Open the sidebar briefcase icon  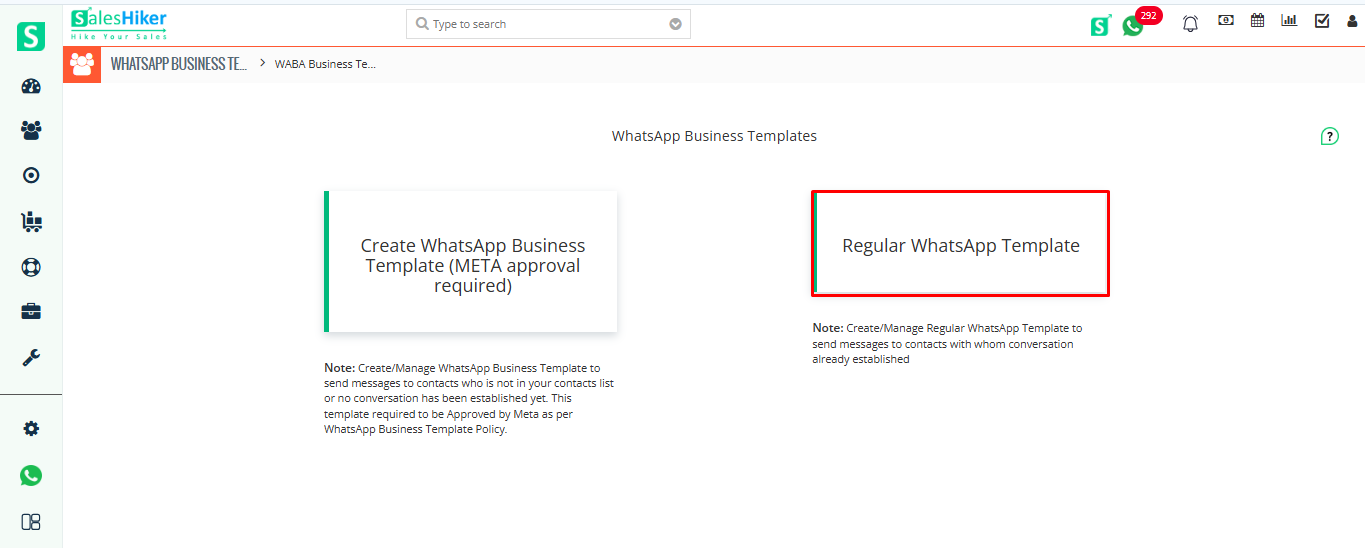coord(31,312)
